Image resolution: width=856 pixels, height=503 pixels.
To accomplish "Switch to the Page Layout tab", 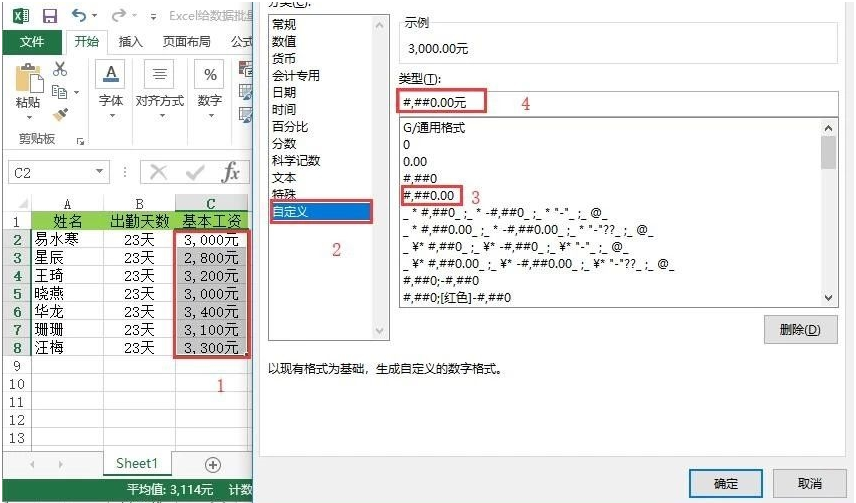I will point(186,42).
